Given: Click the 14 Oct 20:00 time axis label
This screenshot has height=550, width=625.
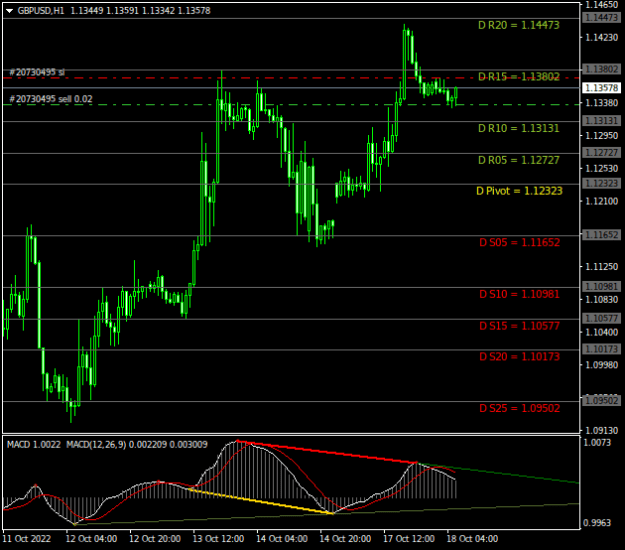Looking at the screenshot, I should pos(345,539).
